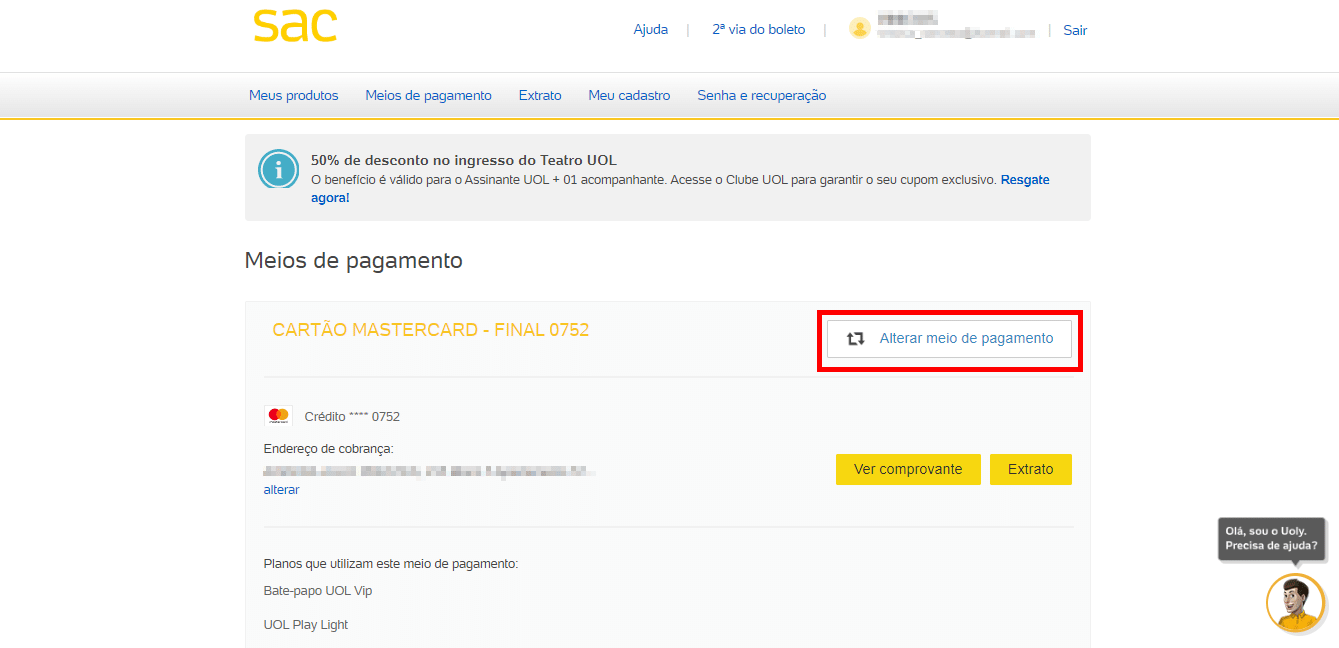Image resolution: width=1339 pixels, height=648 pixels.
Task: Open Senha e recuperação menu
Action: tap(762, 96)
